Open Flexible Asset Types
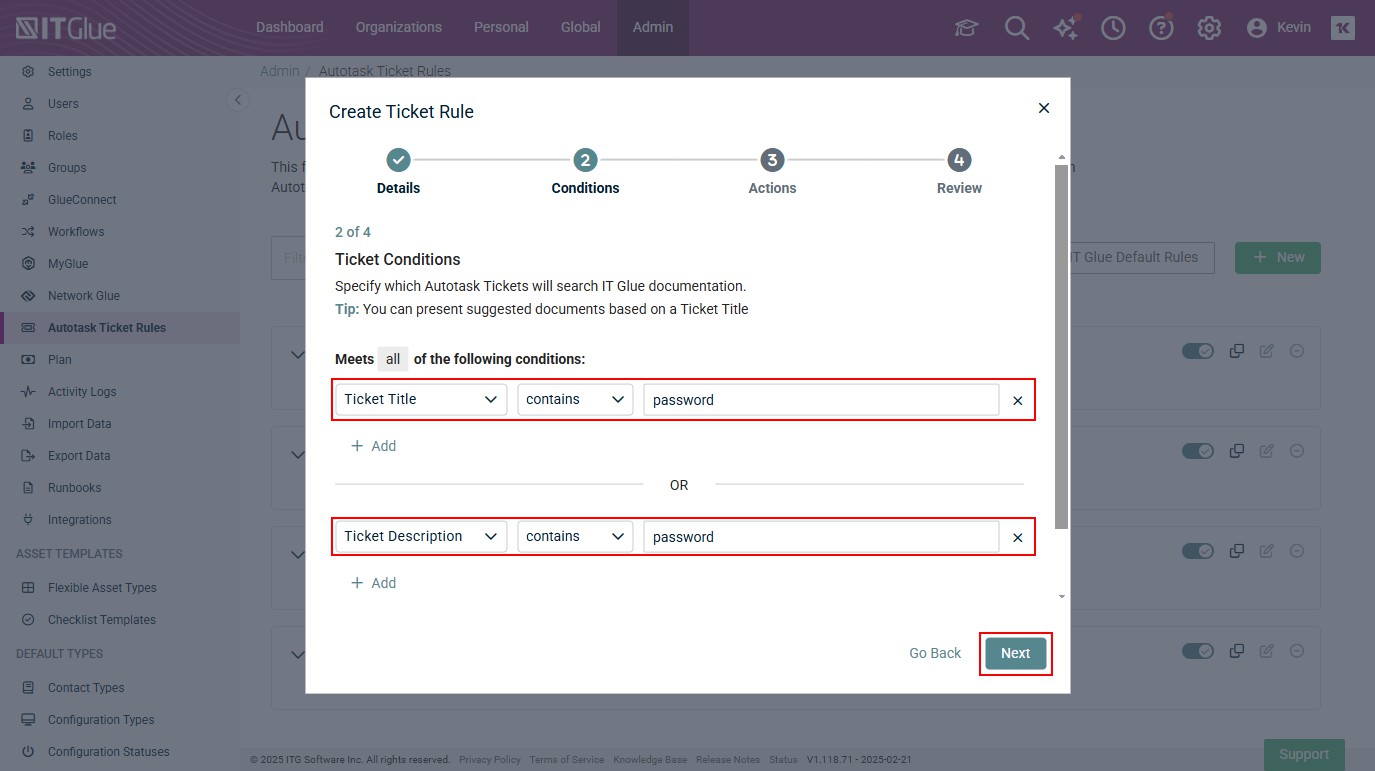Screen dimensions: 1375x771 102,588
